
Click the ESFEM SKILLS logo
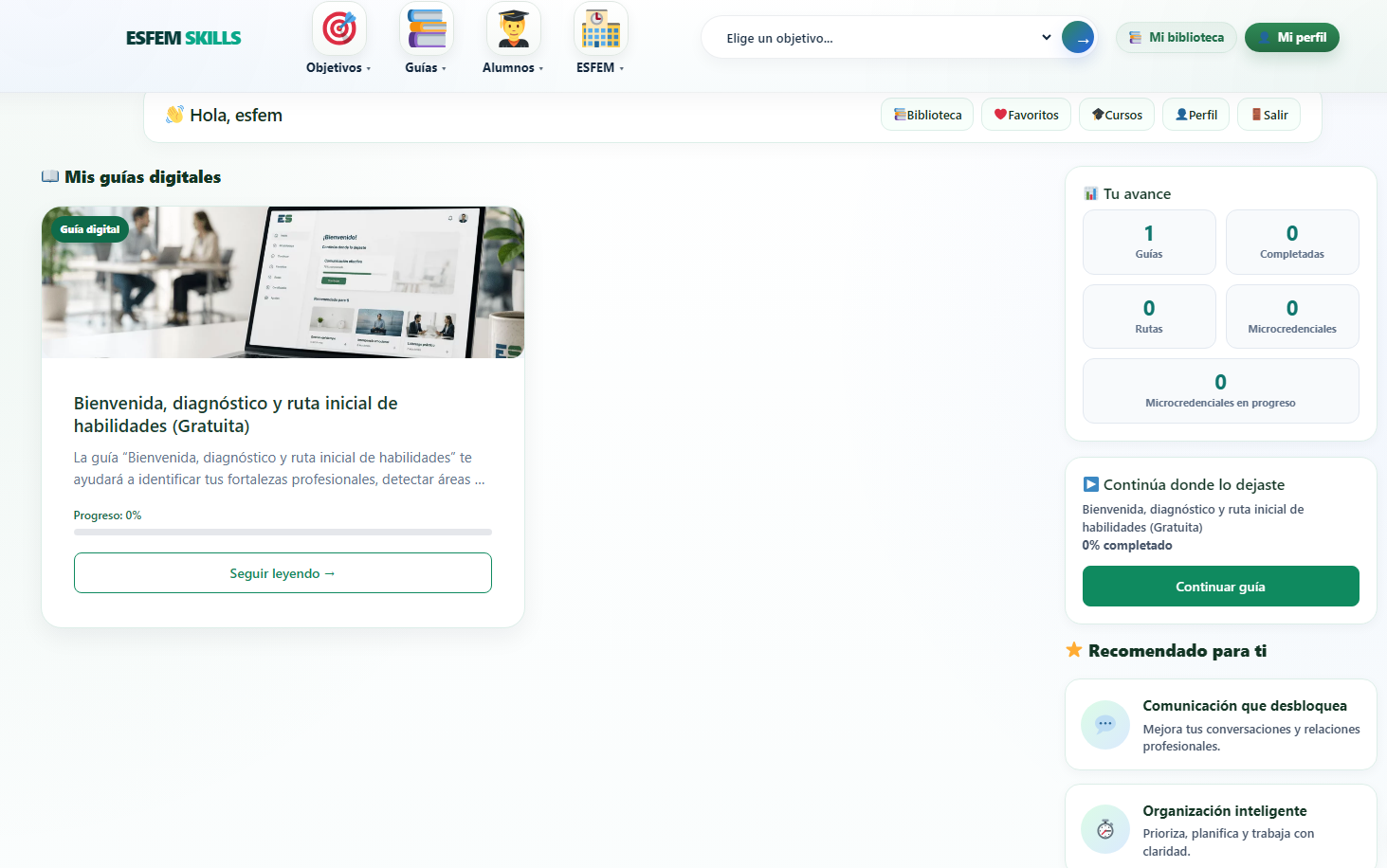click(184, 38)
